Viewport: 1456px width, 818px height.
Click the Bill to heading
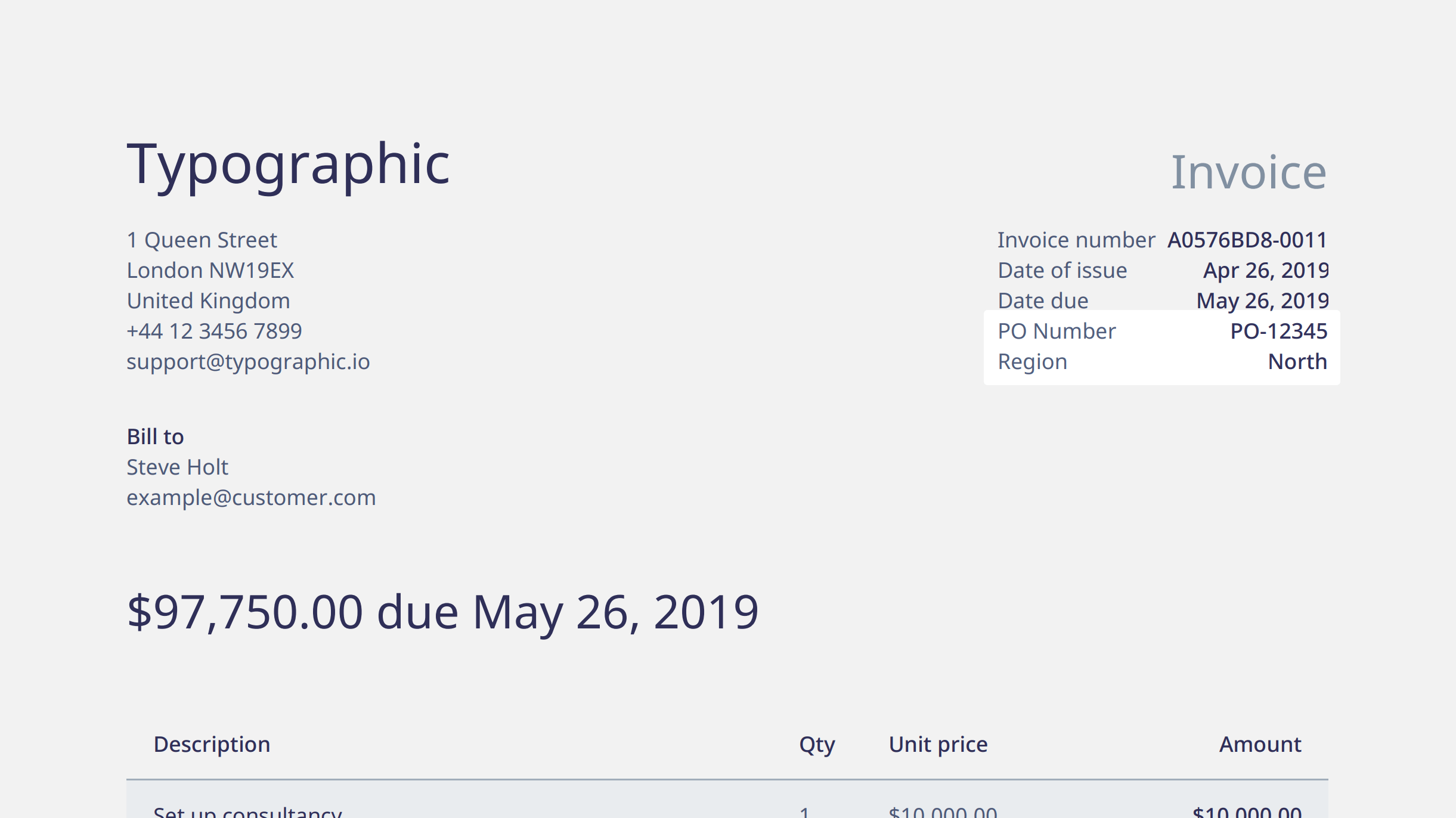click(155, 436)
